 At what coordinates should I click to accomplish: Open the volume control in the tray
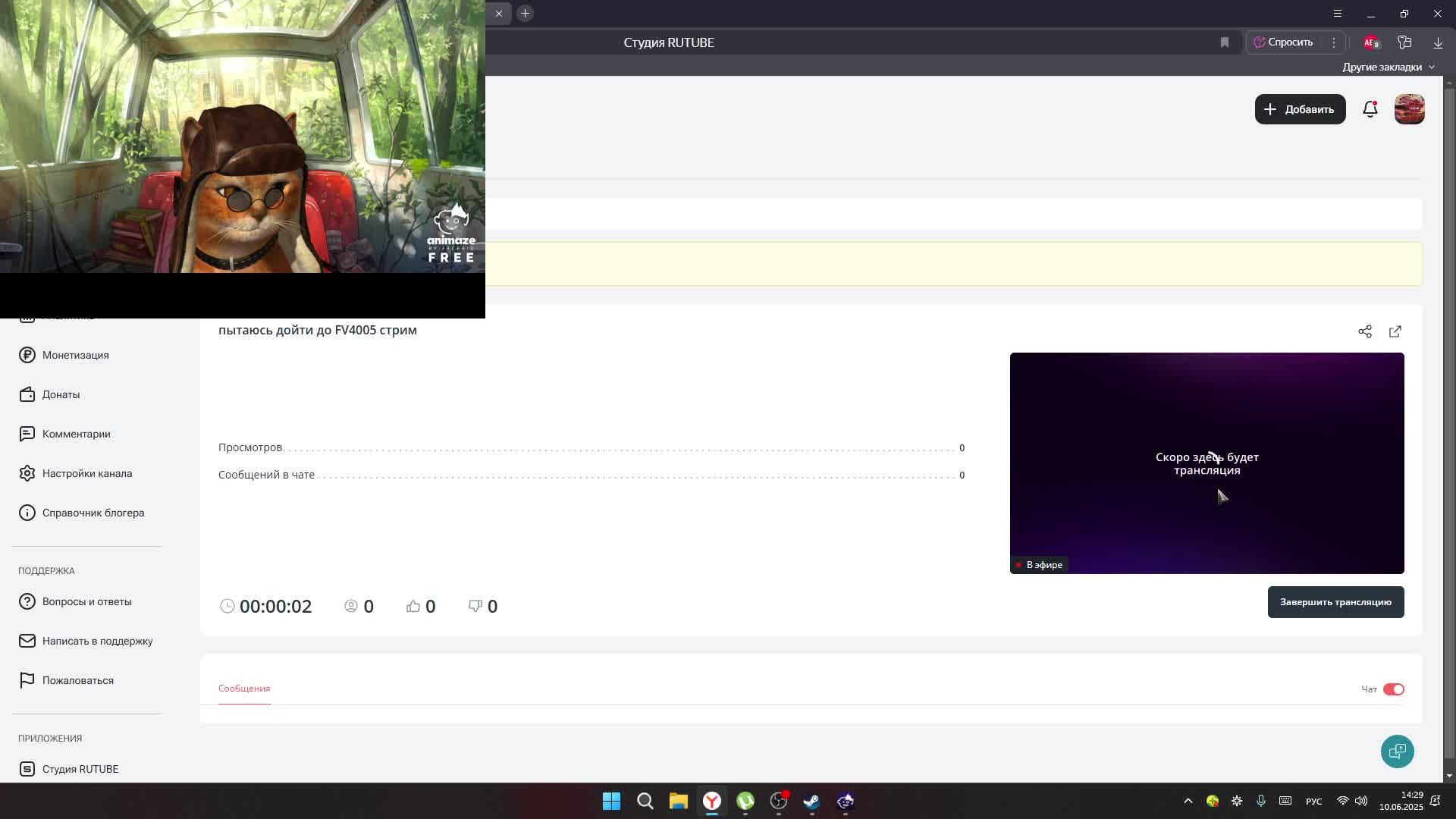(1361, 801)
